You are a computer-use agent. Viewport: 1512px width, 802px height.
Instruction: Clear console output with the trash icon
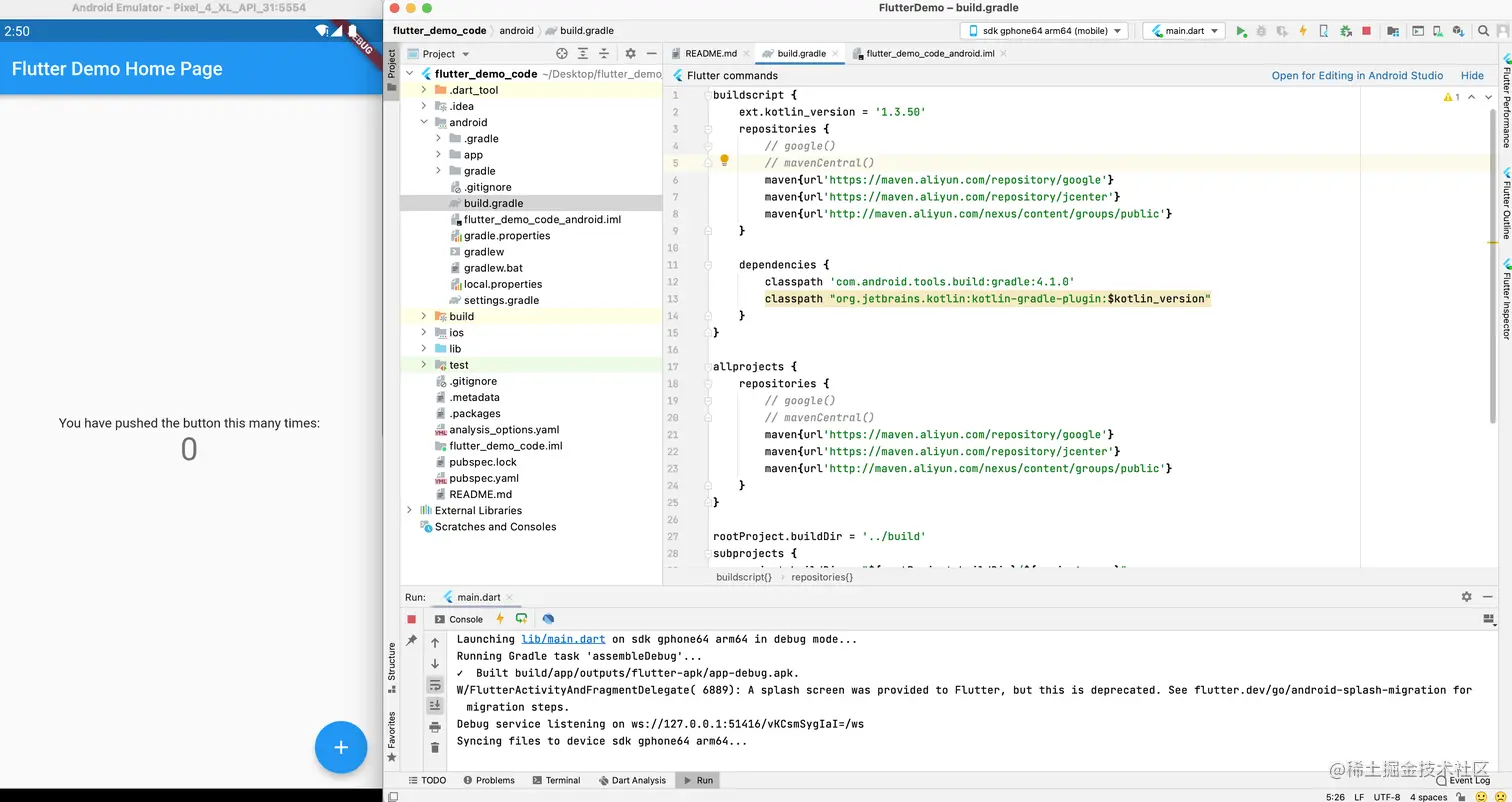click(x=435, y=747)
